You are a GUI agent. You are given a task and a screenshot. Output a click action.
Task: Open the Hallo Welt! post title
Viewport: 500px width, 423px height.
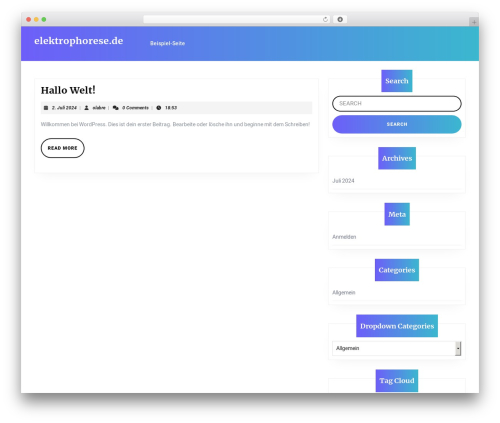point(68,90)
